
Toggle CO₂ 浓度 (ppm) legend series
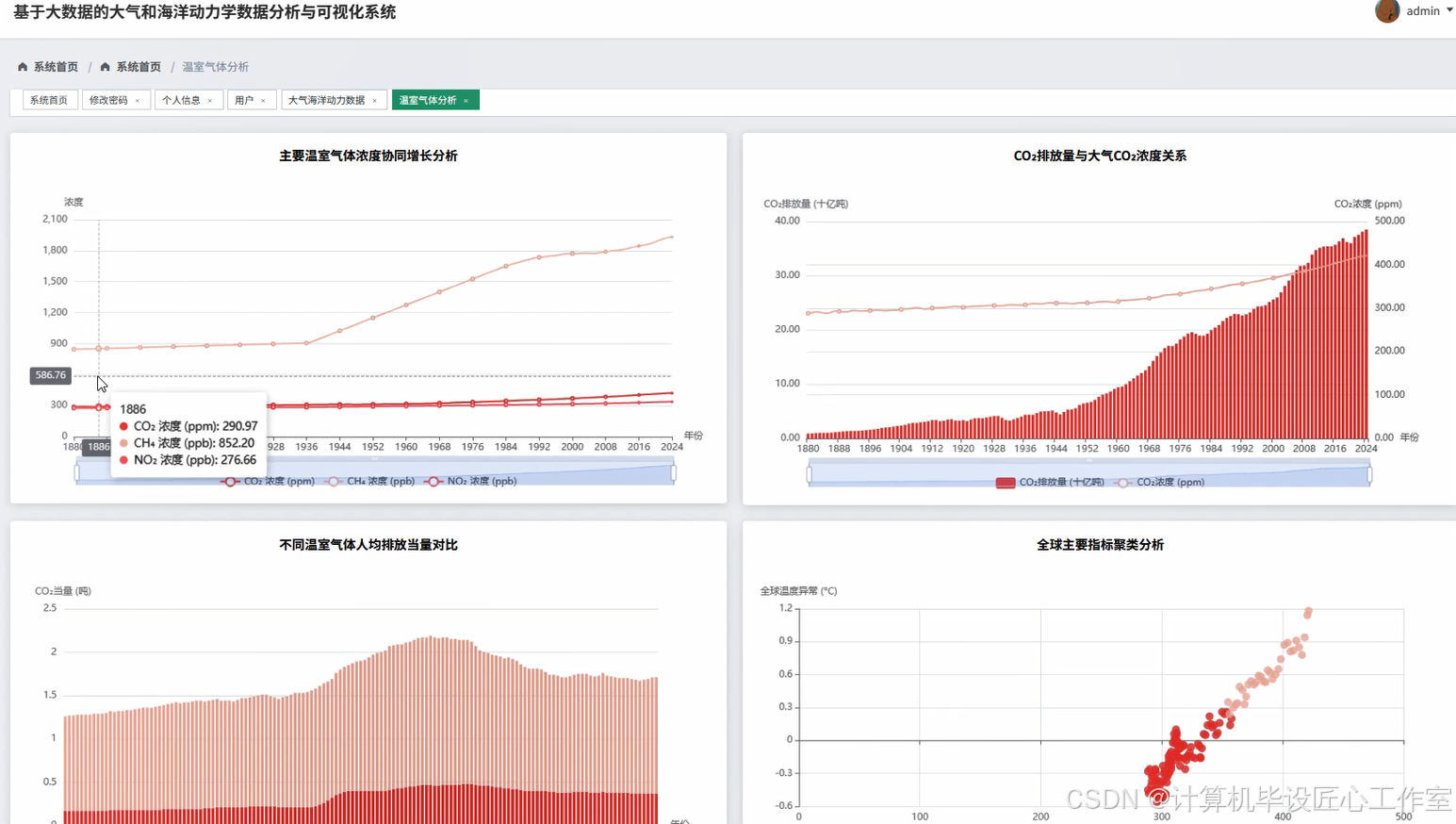[269, 481]
